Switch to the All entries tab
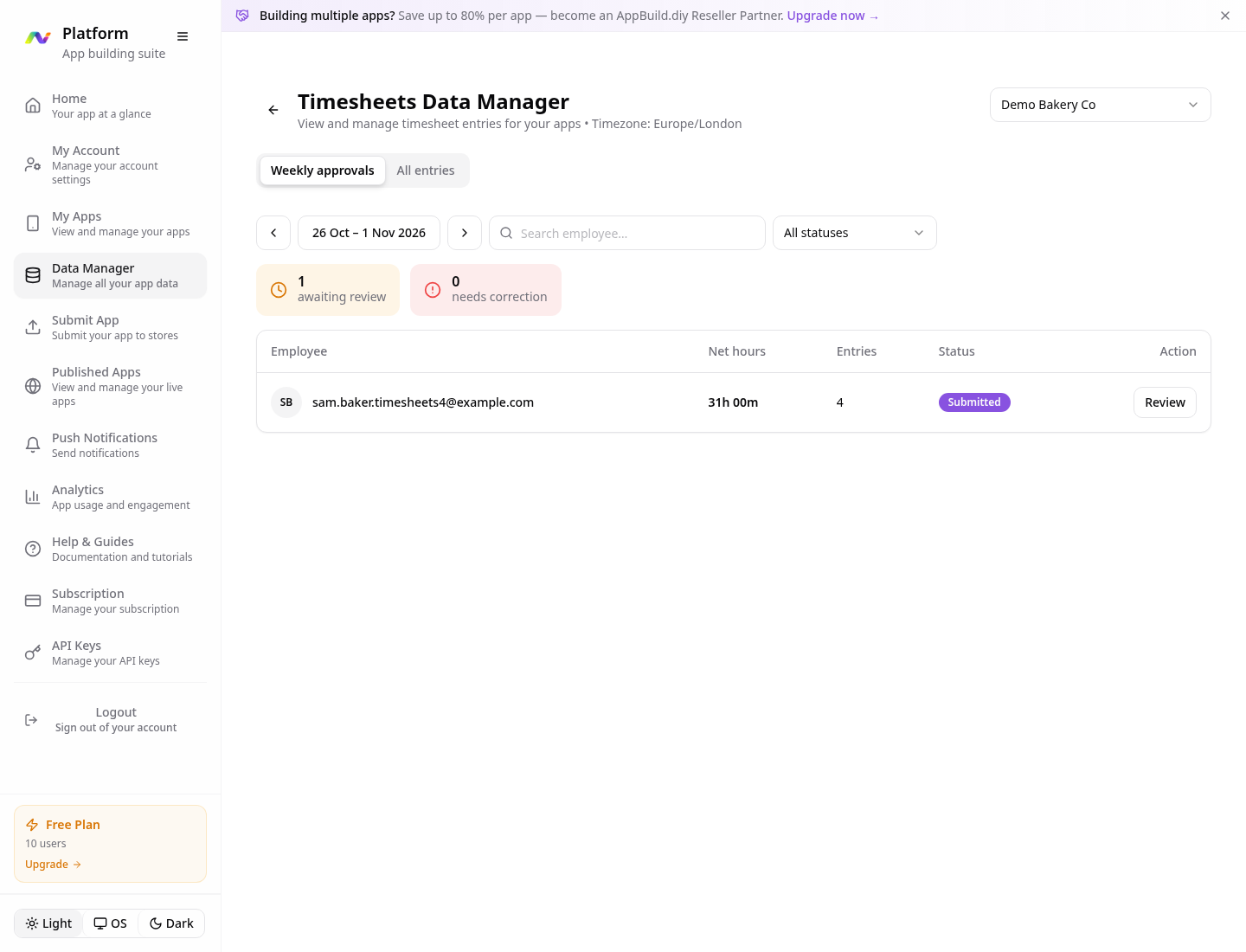1246x952 pixels. (426, 170)
